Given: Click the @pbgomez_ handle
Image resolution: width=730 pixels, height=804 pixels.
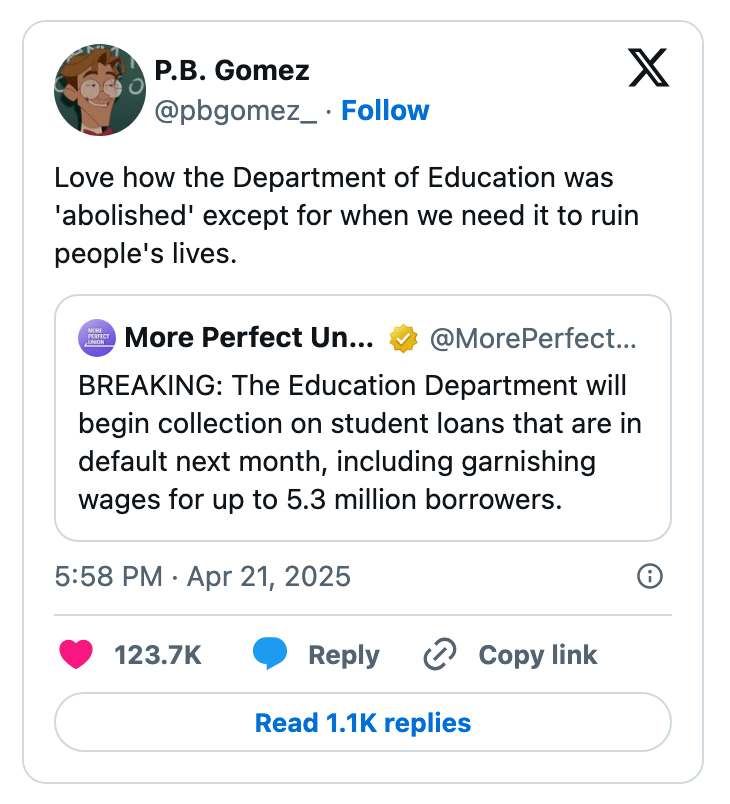Looking at the screenshot, I should coord(235,111).
